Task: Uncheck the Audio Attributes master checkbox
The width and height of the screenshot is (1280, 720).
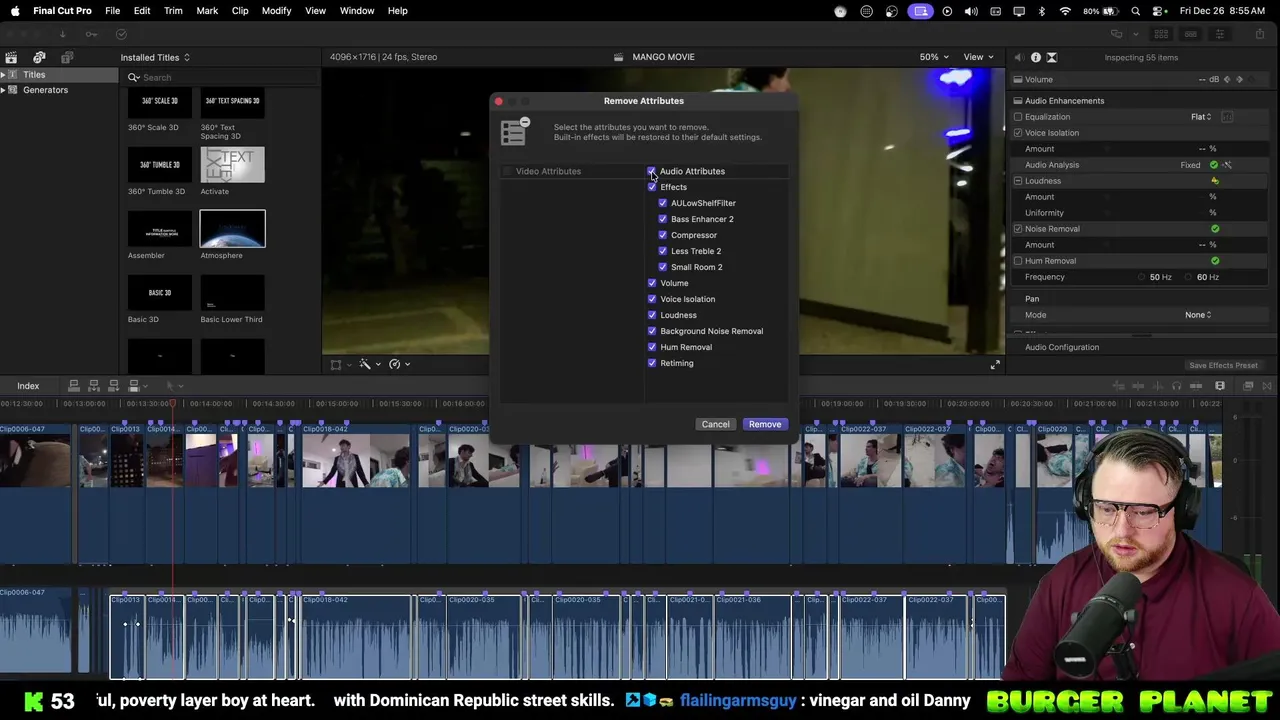Action: 652,171
